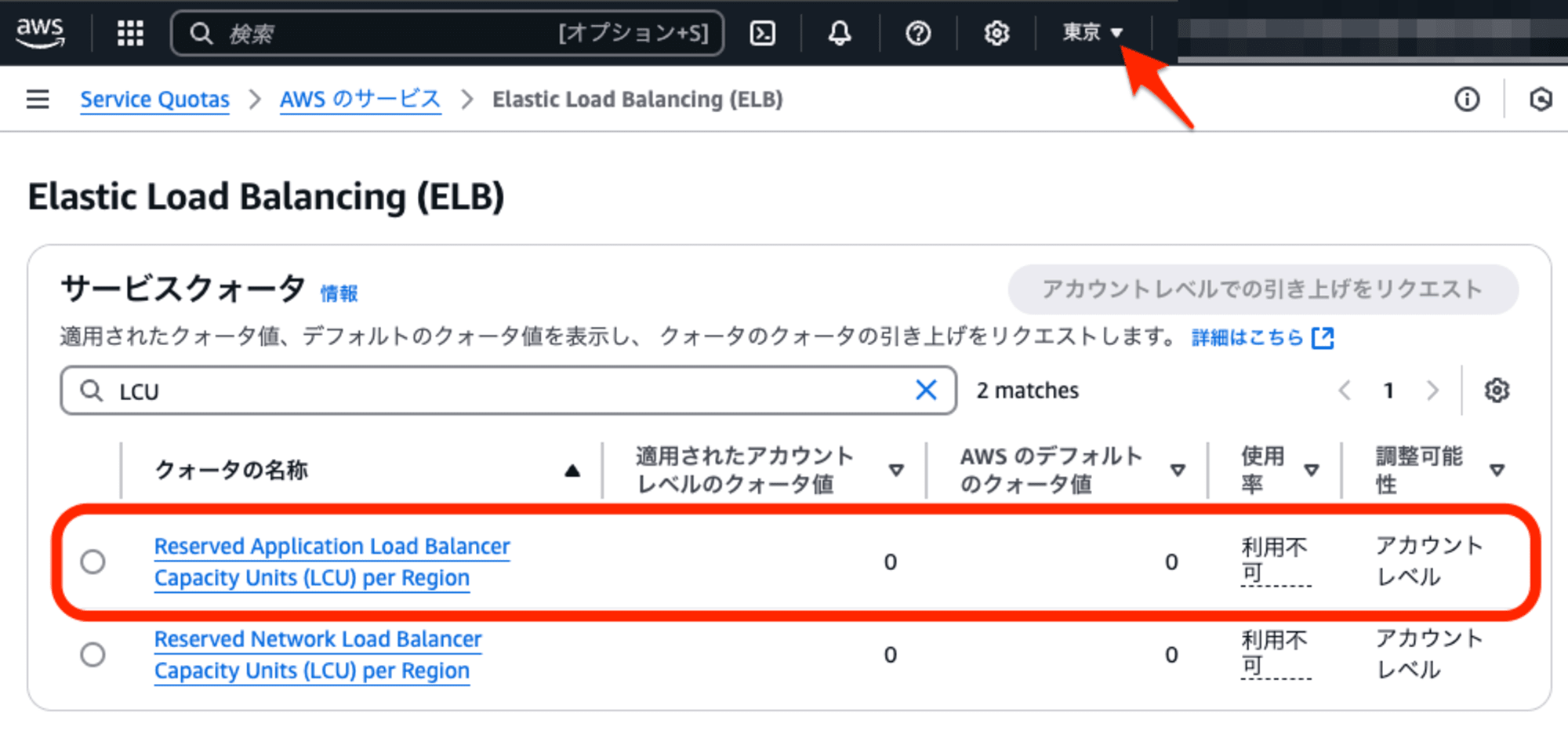The width and height of the screenshot is (1568, 738).
Task: Select the Reserved Network Load Balancer radio
Action: tap(93, 654)
